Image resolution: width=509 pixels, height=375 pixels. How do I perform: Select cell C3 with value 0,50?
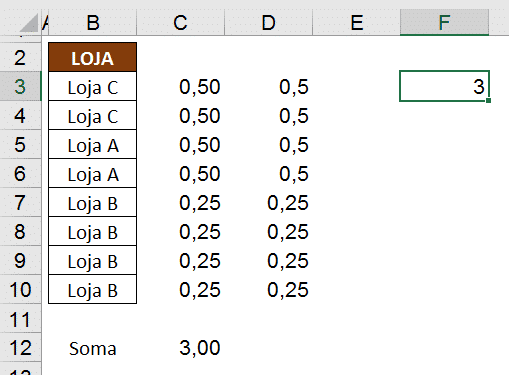coord(180,86)
